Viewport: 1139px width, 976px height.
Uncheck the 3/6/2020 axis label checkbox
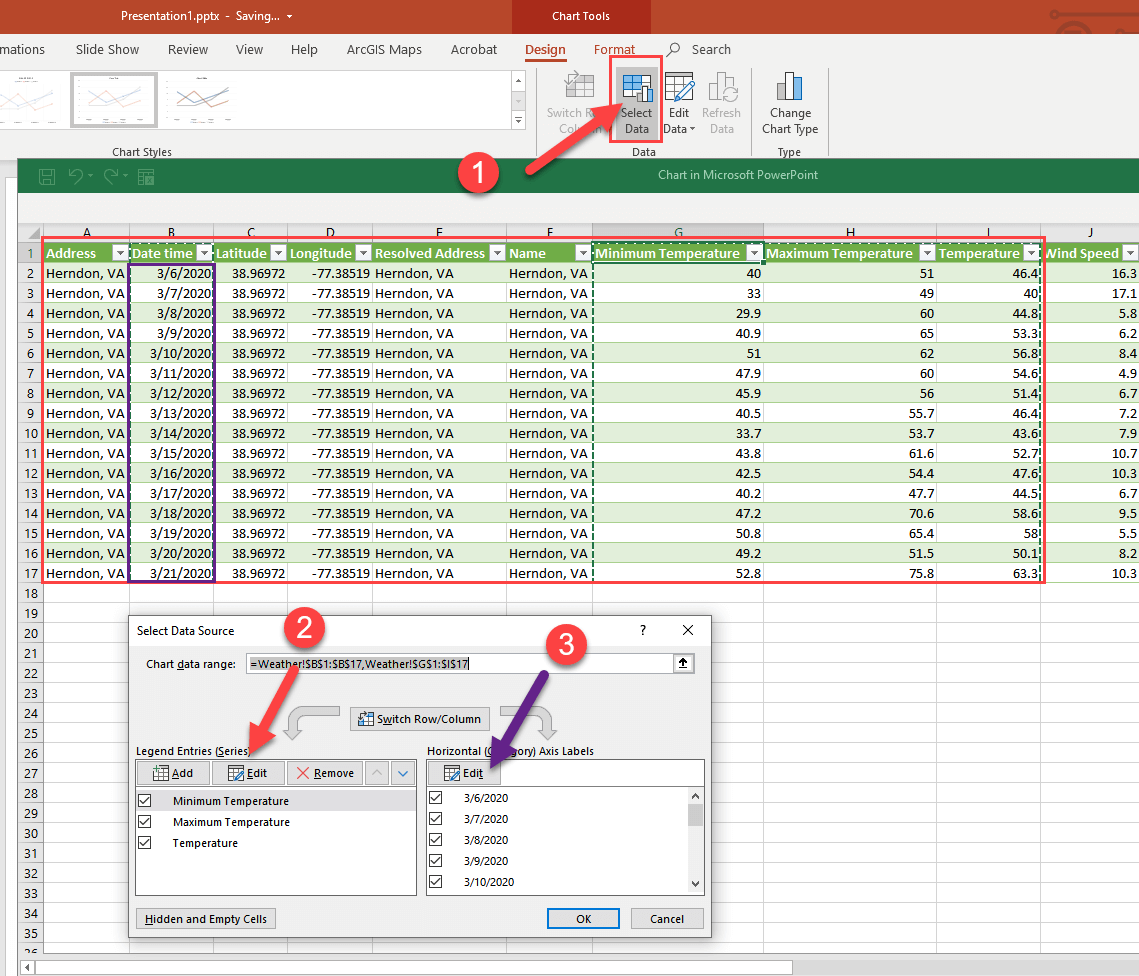[x=435, y=798]
